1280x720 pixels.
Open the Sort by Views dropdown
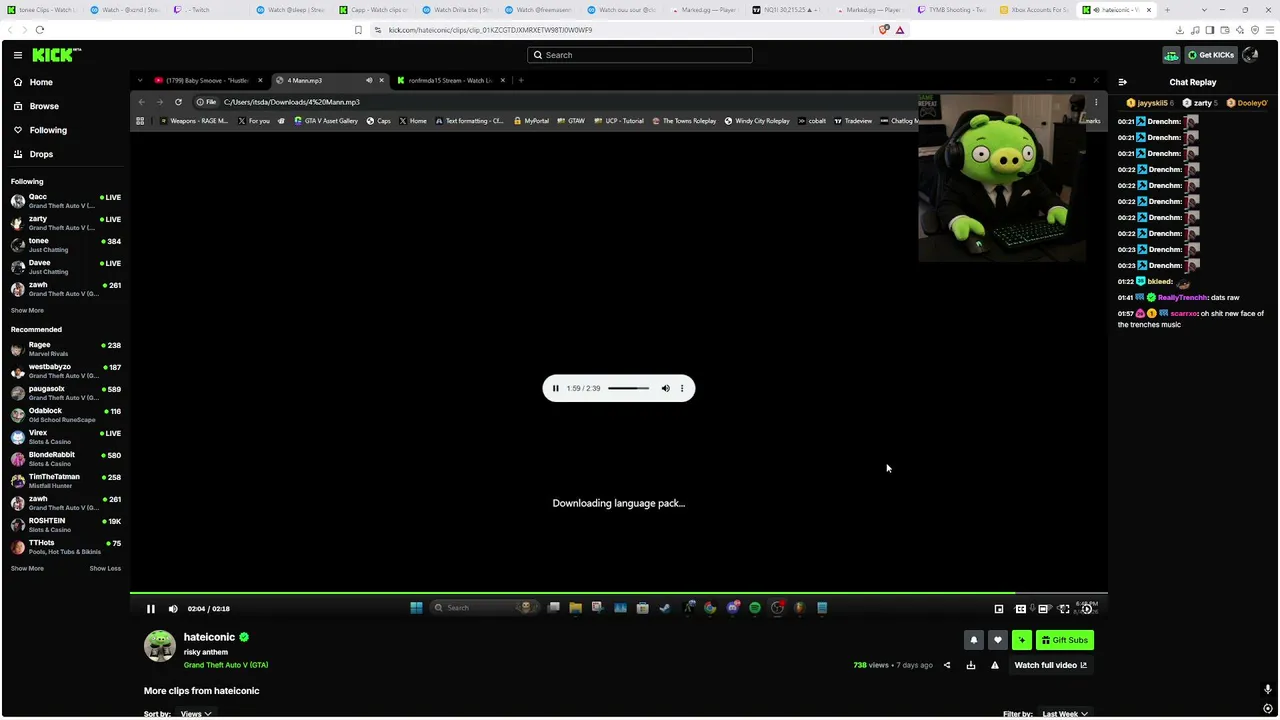195,714
